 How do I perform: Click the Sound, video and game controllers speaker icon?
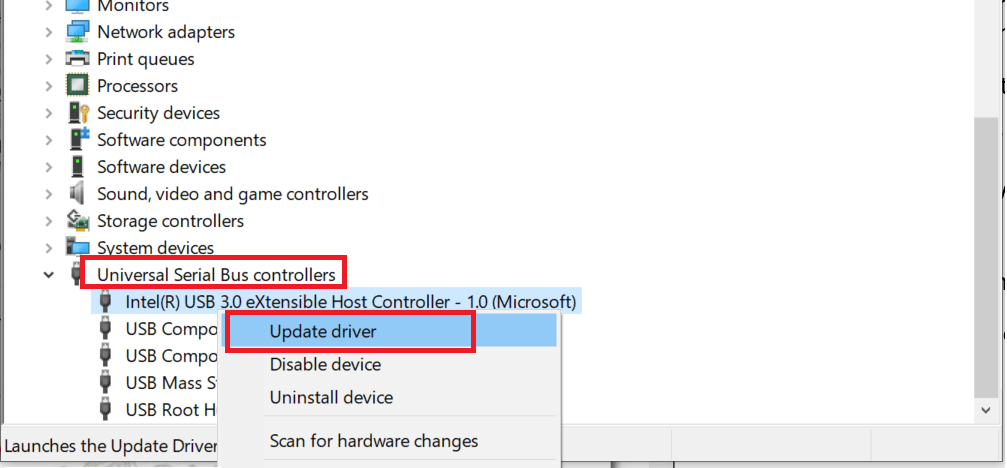(x=78, y=193)
